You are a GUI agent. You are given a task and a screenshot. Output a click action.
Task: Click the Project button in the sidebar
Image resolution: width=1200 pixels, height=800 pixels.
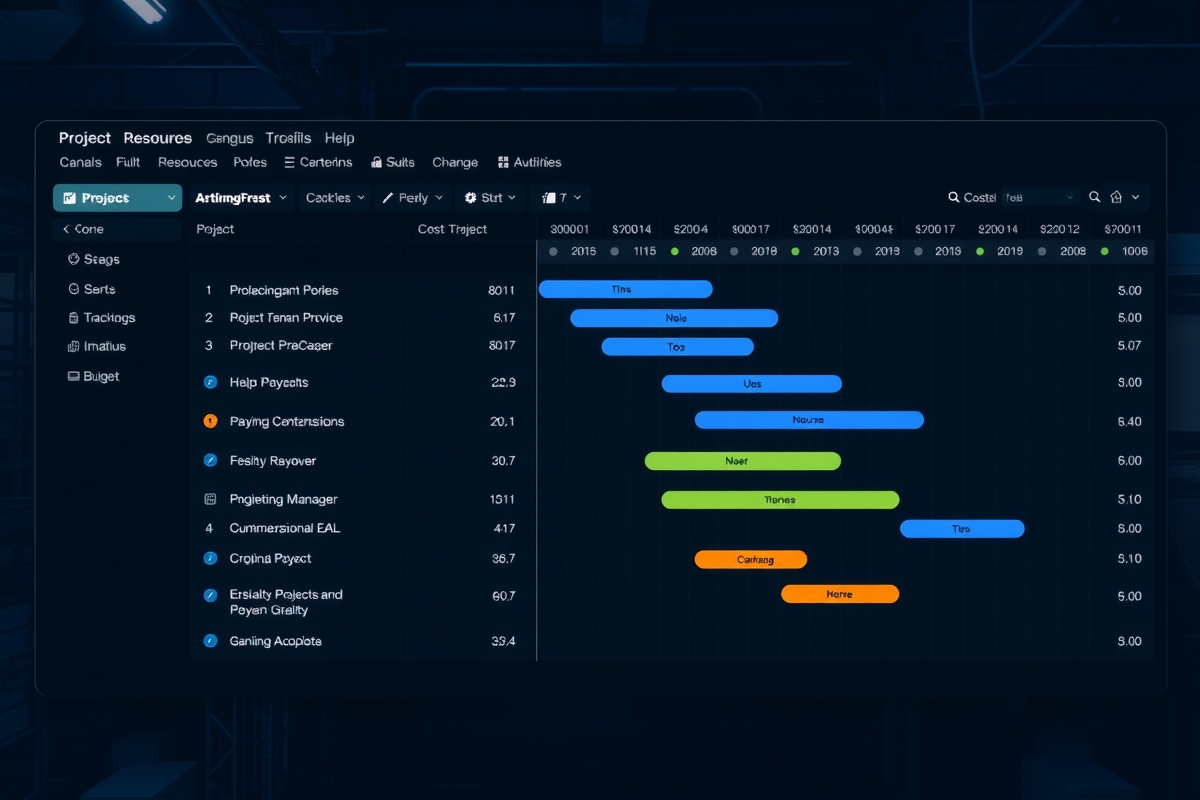[117, 198]
